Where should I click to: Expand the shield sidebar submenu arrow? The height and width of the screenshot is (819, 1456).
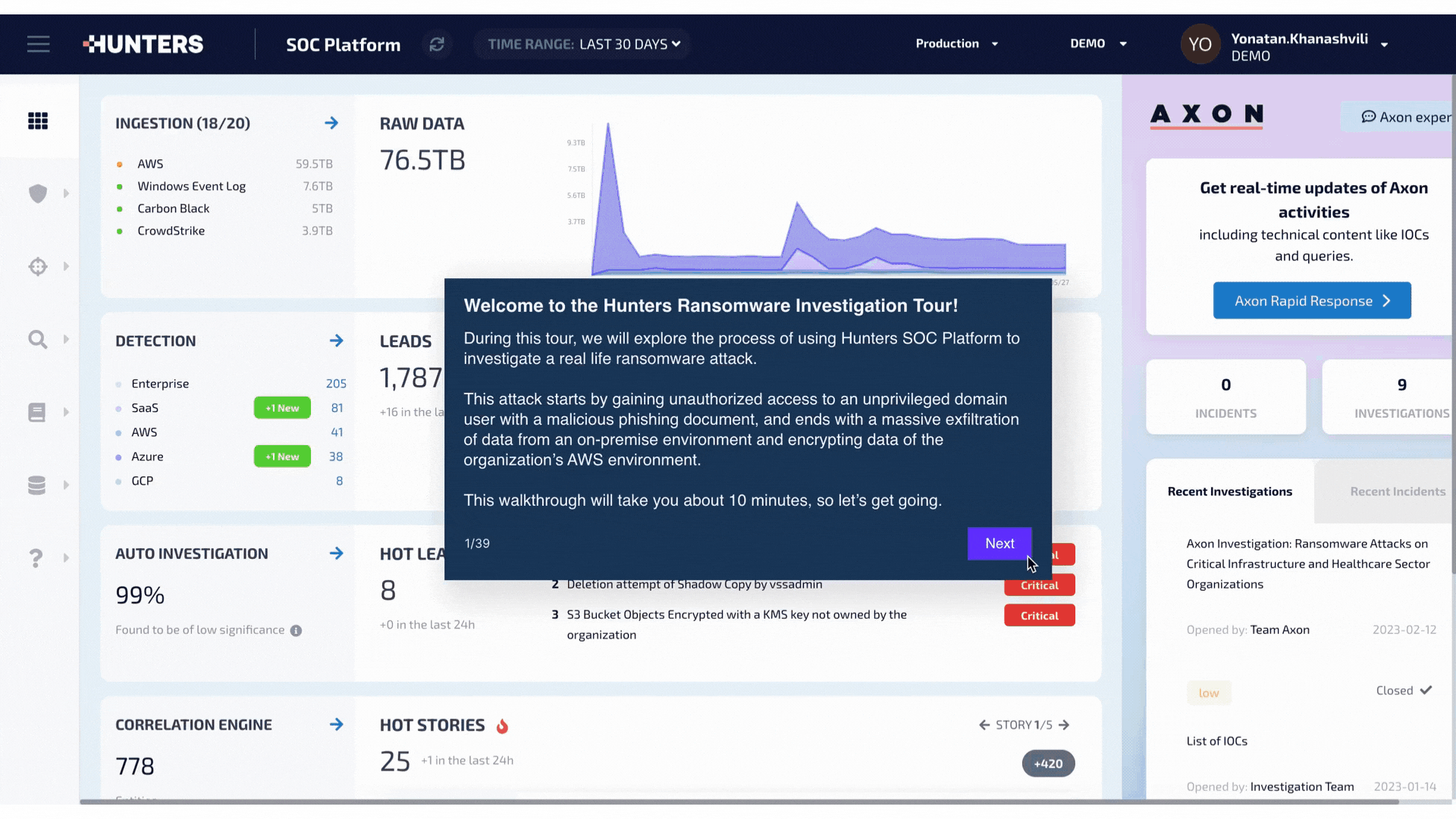pyautogui.click(x=66, y=193)
